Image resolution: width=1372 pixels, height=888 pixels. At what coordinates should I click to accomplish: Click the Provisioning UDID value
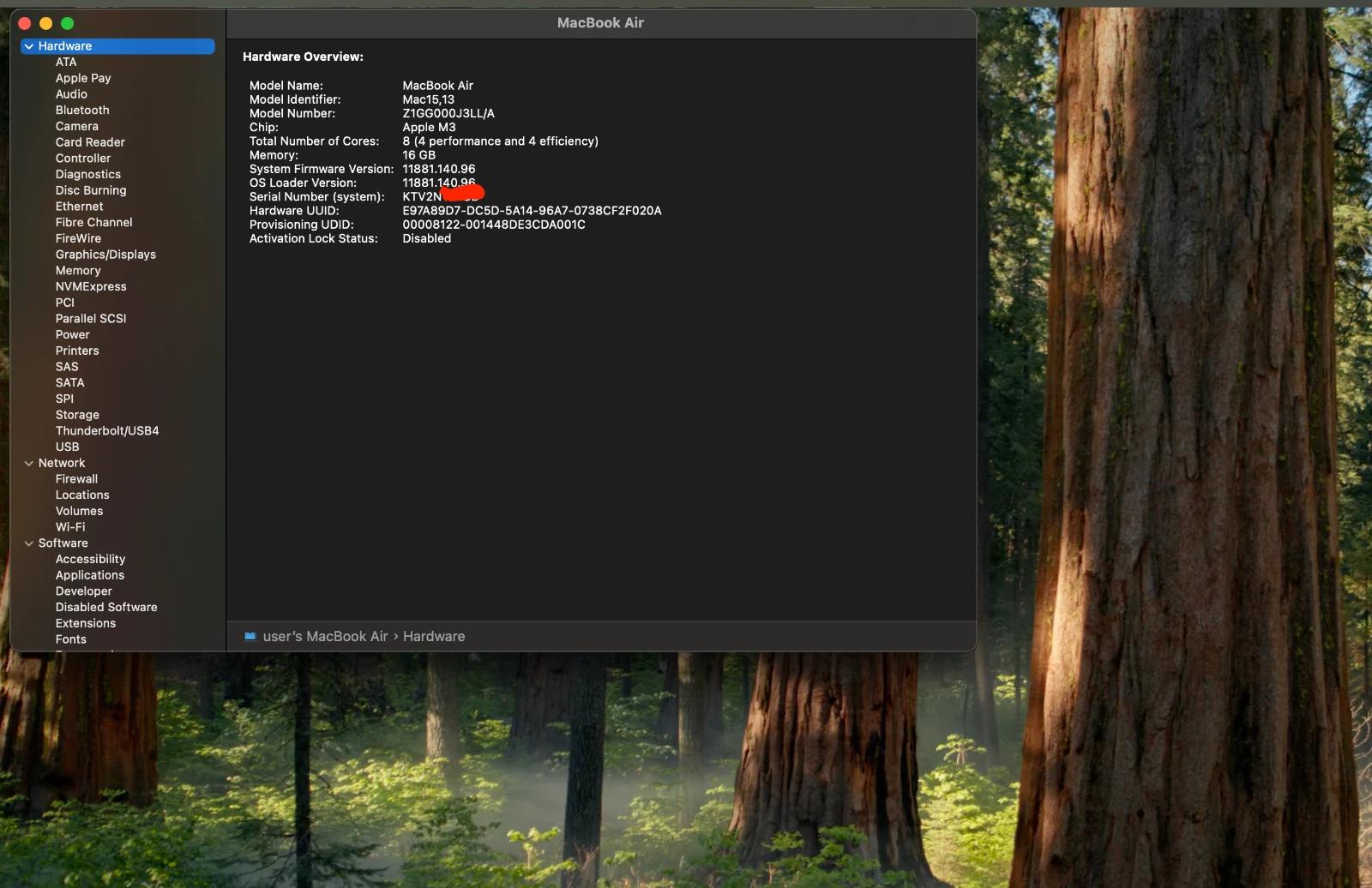pyautogui.click(x=494, y=225)
